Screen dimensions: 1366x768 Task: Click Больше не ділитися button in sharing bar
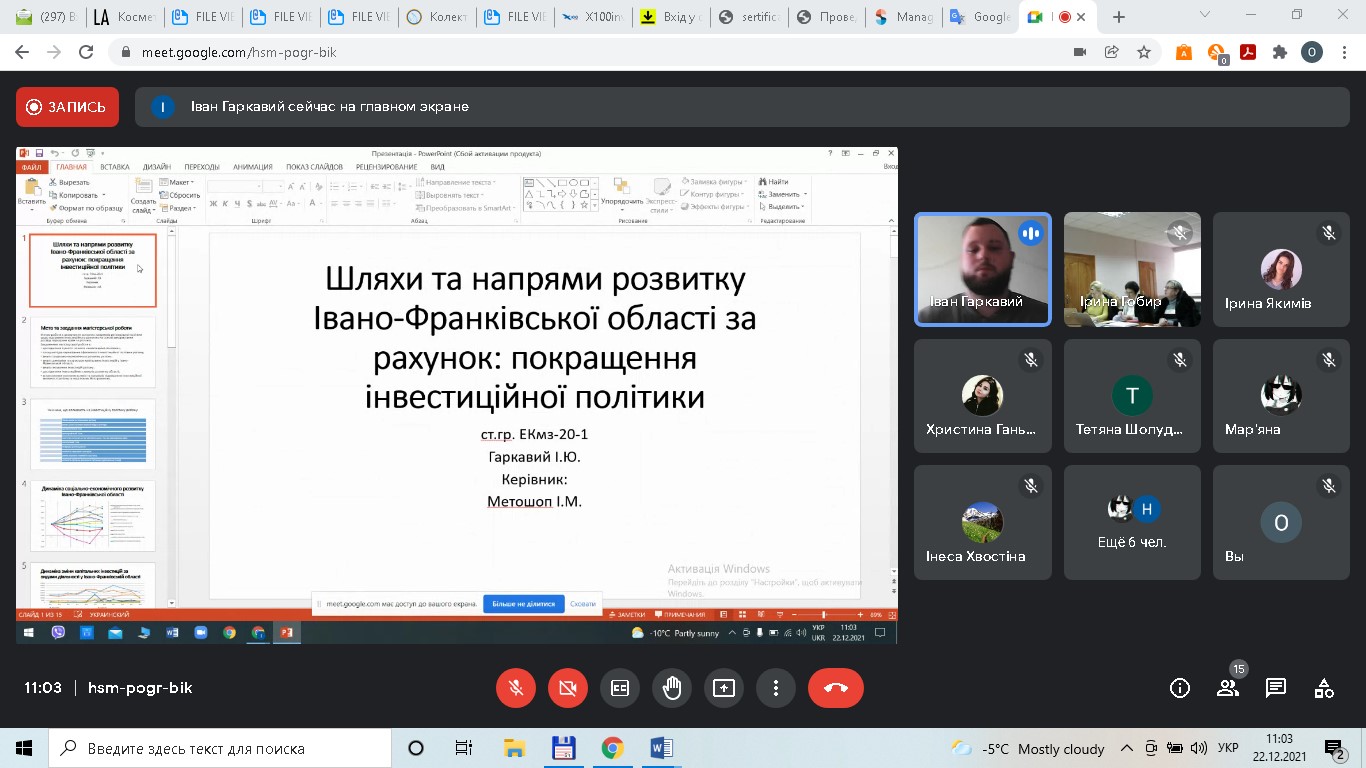[524, 604]
